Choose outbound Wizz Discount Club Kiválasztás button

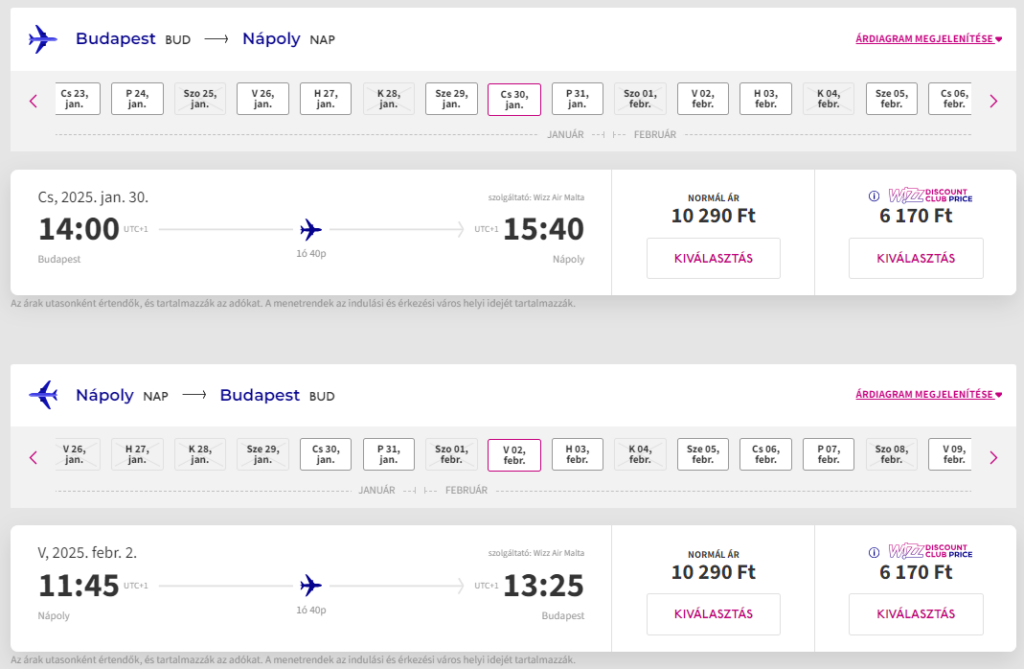(x=916, y=258)
